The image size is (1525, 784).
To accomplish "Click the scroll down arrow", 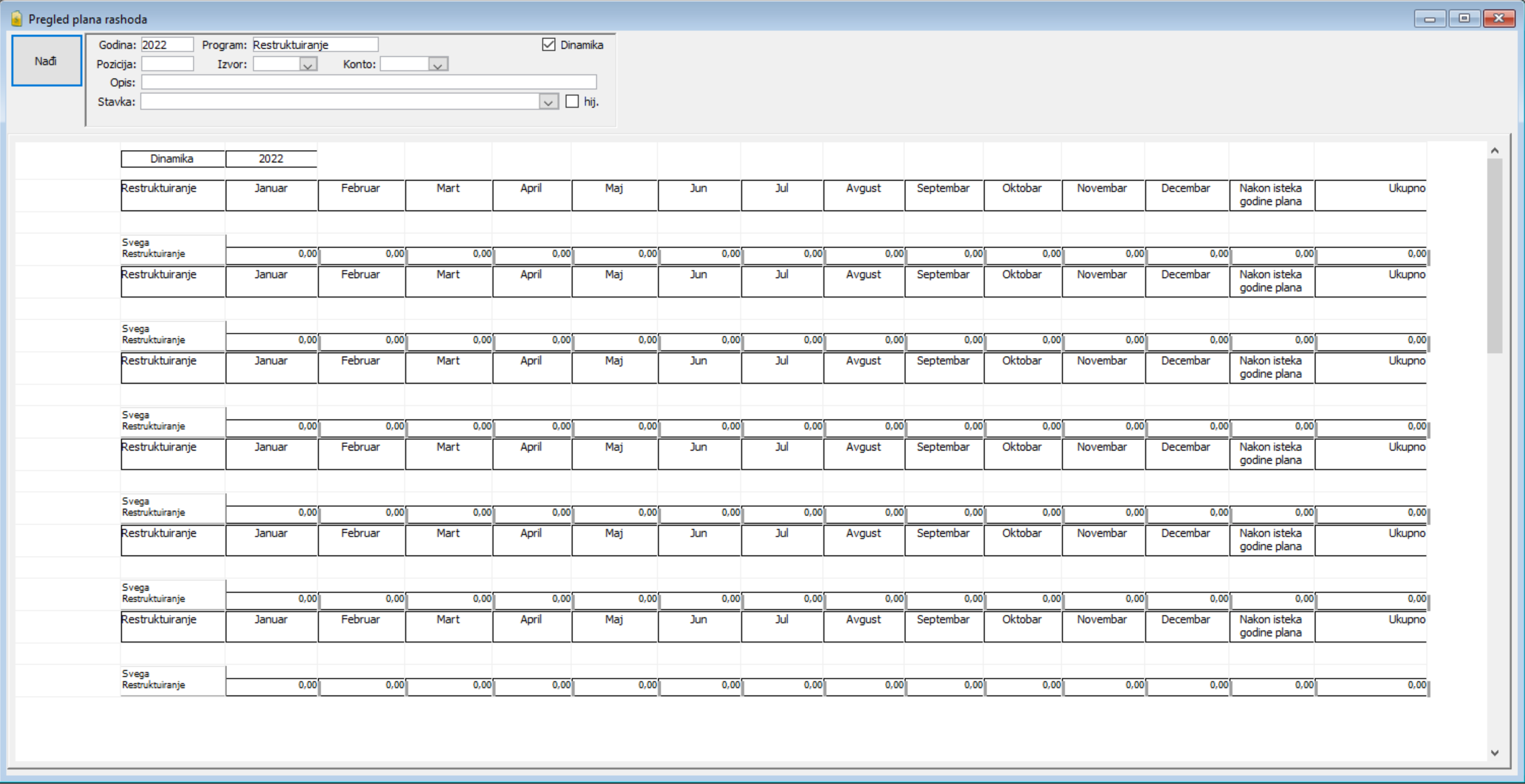I will [x=1495, y=753].
